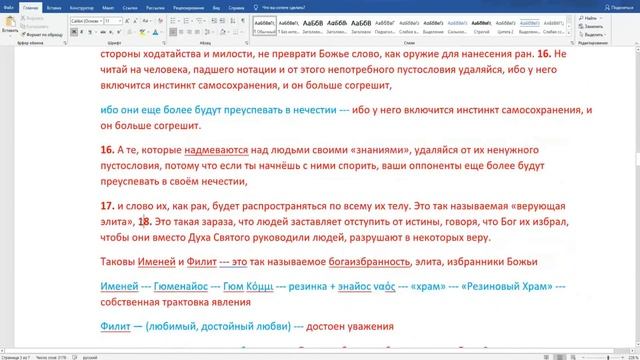Open the font size combo box
The width and height of the screenshot is (640, 360).
pos(113,21)
